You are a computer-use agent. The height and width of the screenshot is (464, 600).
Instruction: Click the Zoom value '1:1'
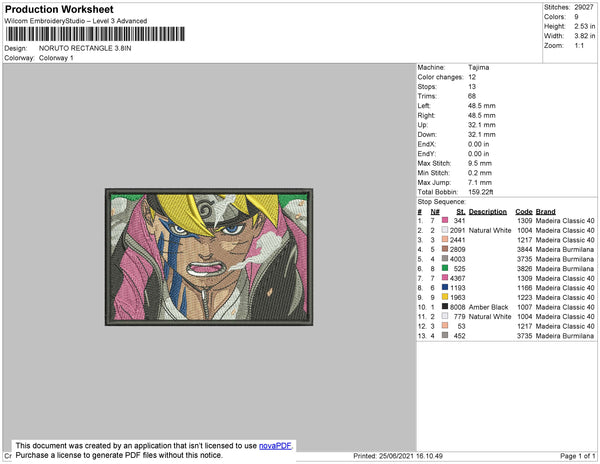(579, 46)
